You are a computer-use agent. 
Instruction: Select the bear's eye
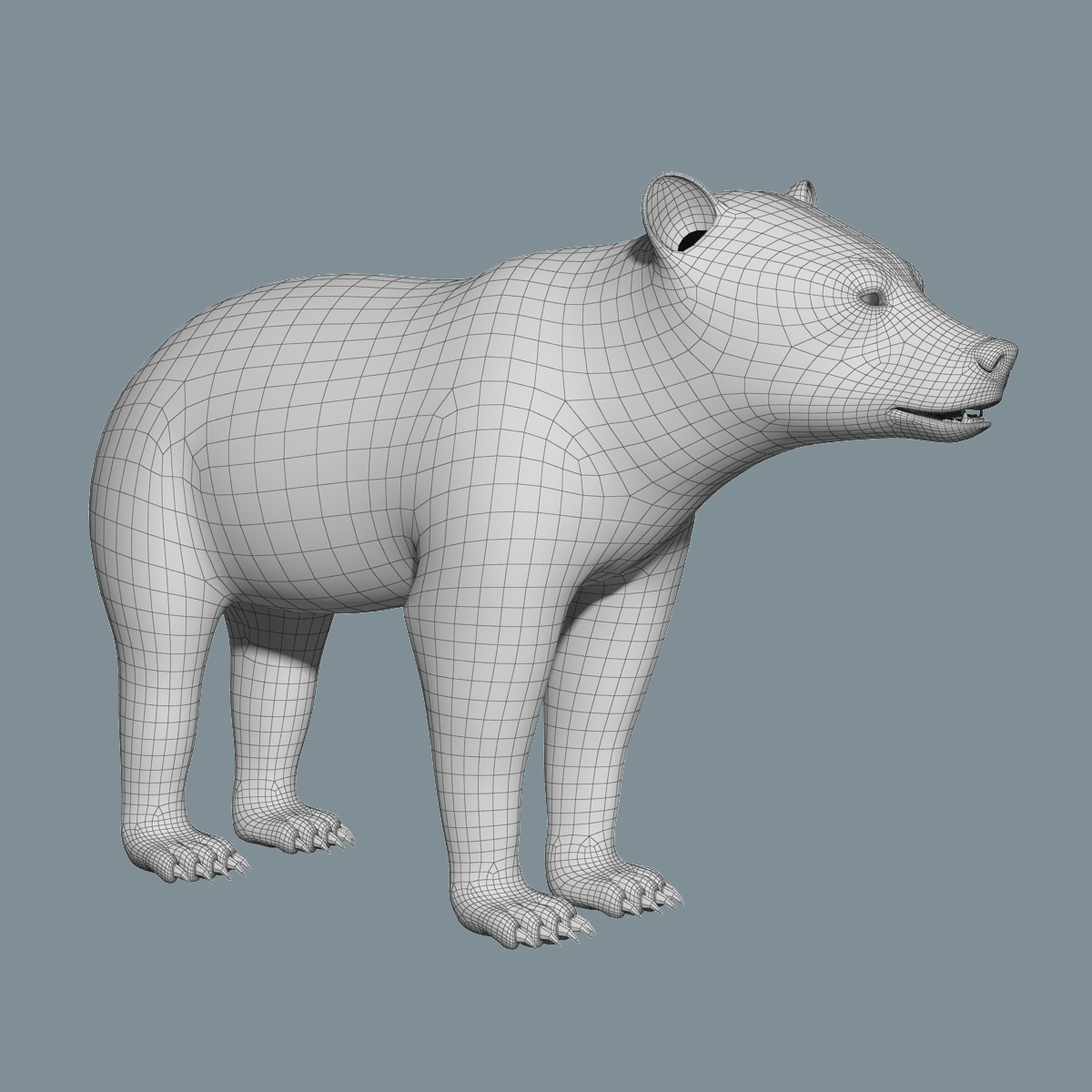point(871,298)
